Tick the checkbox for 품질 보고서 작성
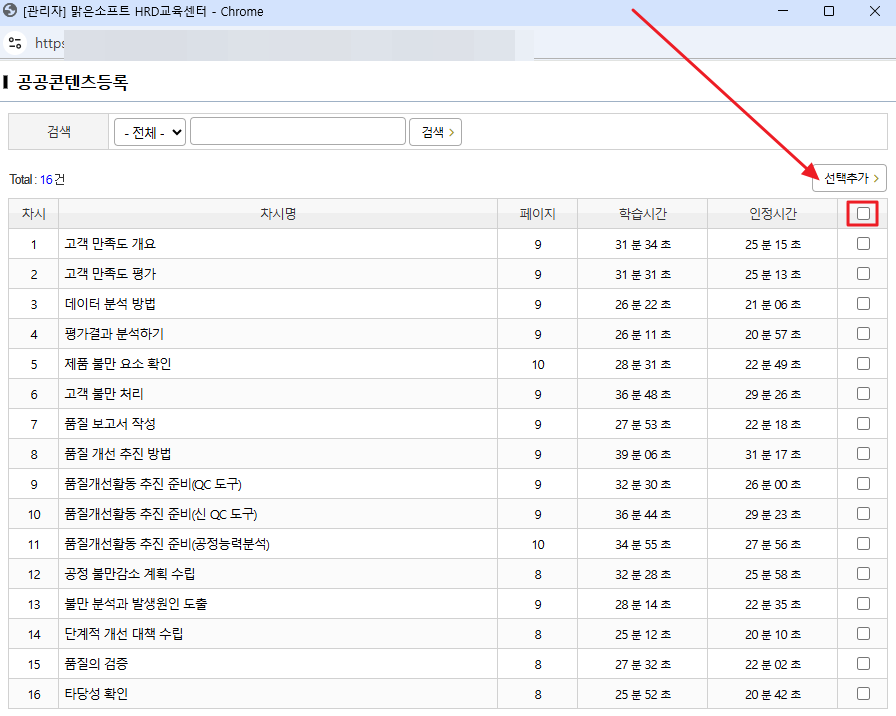This screenshot has height=716, width=896. [x=863, y=424]
